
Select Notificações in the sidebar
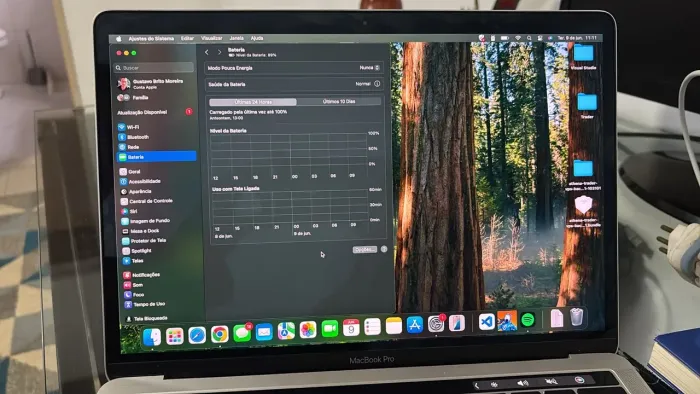[x=161, y=275]
